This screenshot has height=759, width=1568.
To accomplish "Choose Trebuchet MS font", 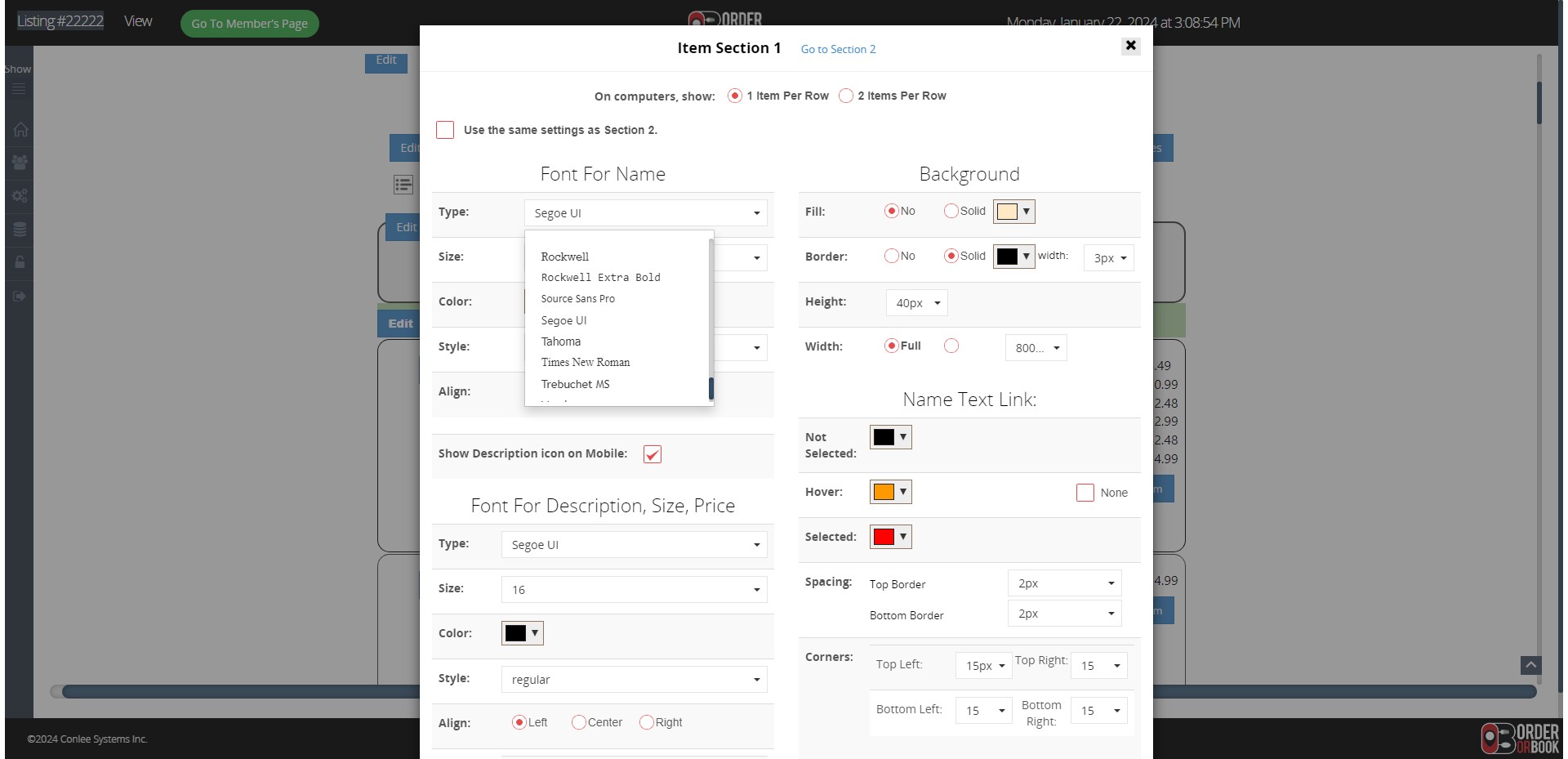I will 576,384.
